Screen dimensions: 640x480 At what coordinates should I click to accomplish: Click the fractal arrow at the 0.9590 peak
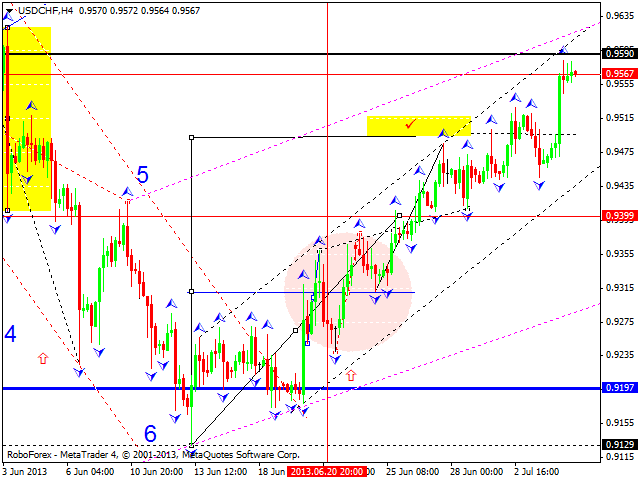click(x=562, y=48)
